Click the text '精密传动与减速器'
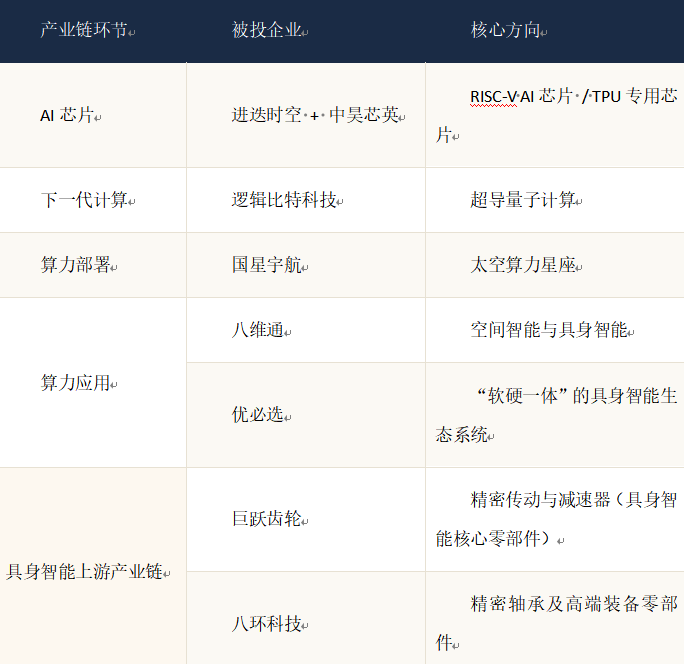 click(x=540, y=500)
